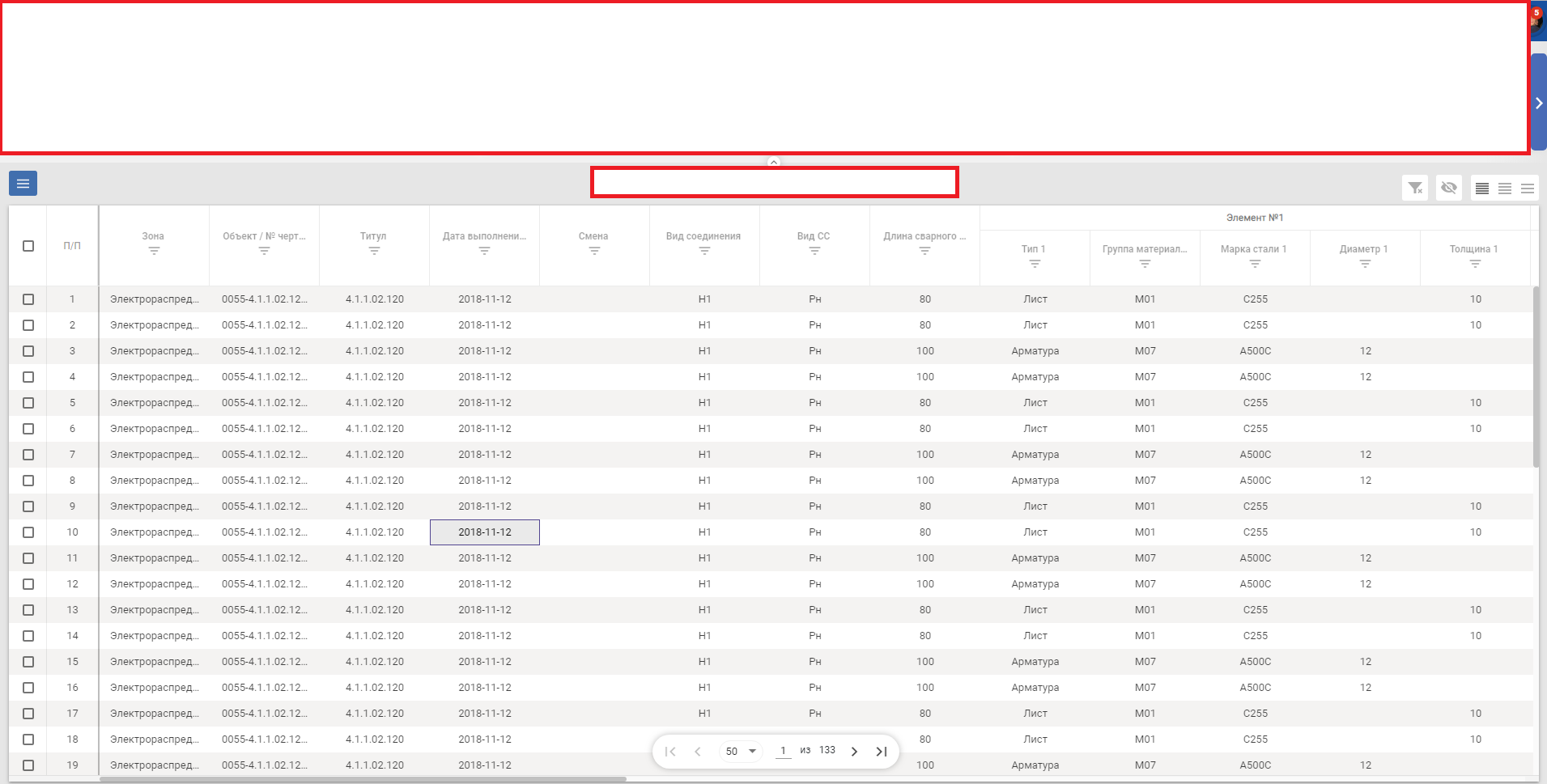Check the checkbox for row 8
Image resolution: width=1547 pixels, height=784 pixels.
[28, 481]
